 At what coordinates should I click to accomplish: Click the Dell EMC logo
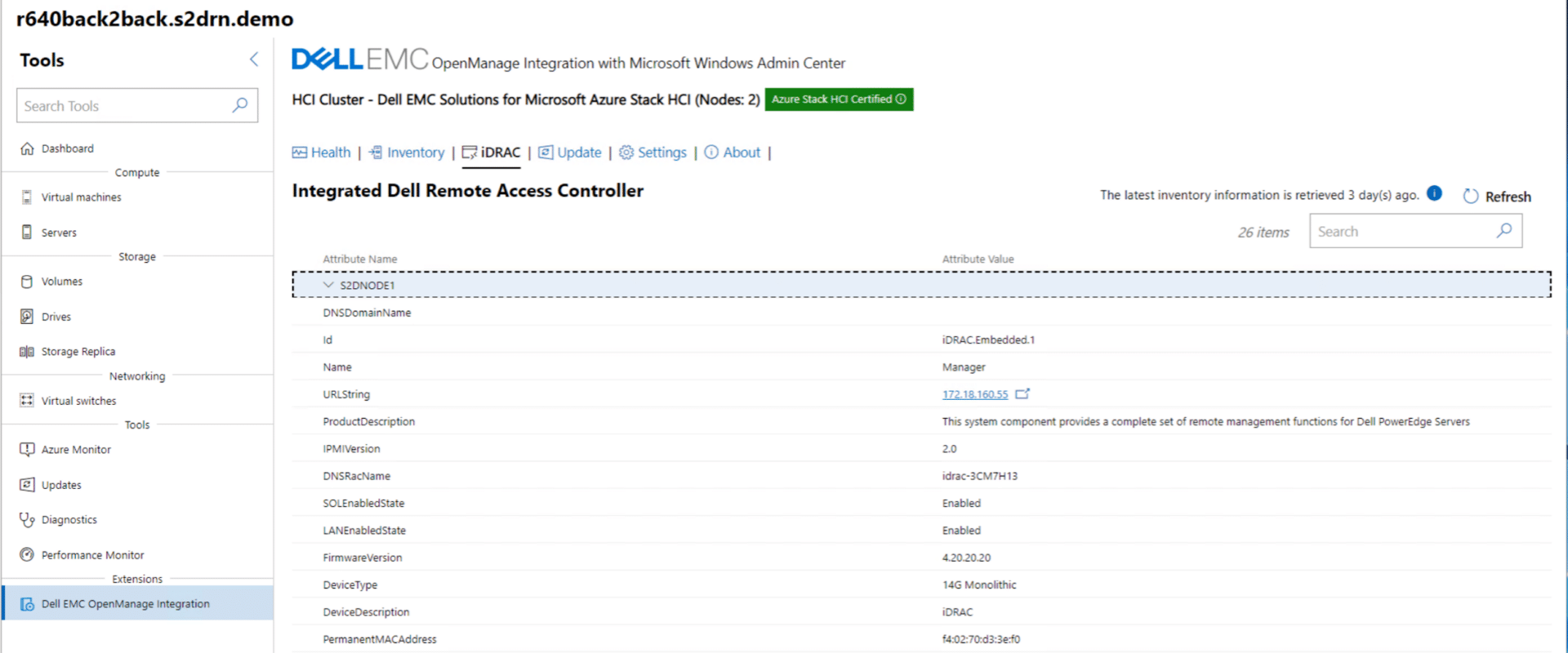(x=359, y=59)
